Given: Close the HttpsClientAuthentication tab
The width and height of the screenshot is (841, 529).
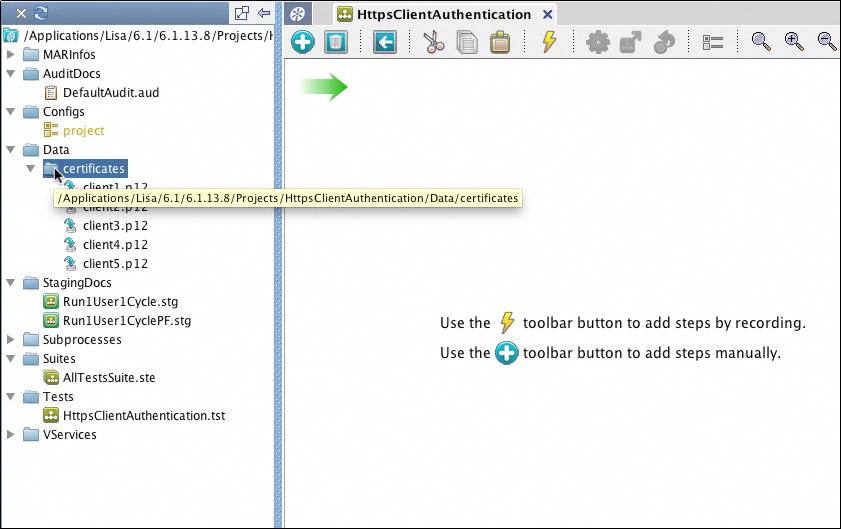Looking at the screenshot, I should coord(548,14).
